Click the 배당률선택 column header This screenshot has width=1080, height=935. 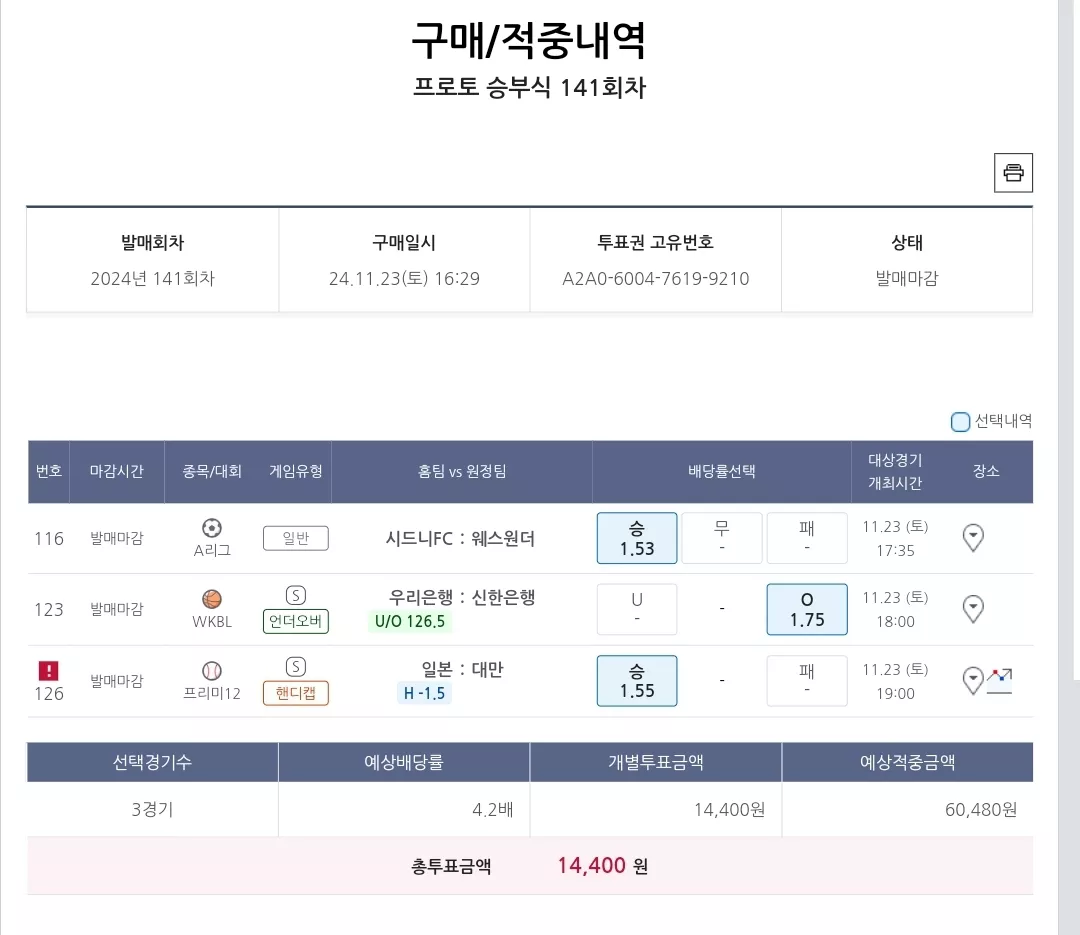(x=722, y=471)
